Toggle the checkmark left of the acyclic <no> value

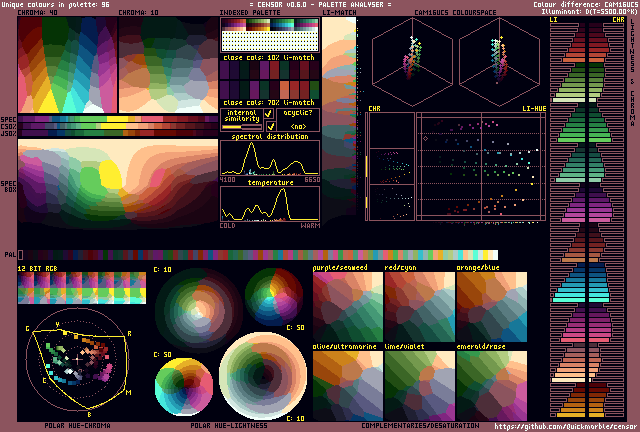[271, 126]
